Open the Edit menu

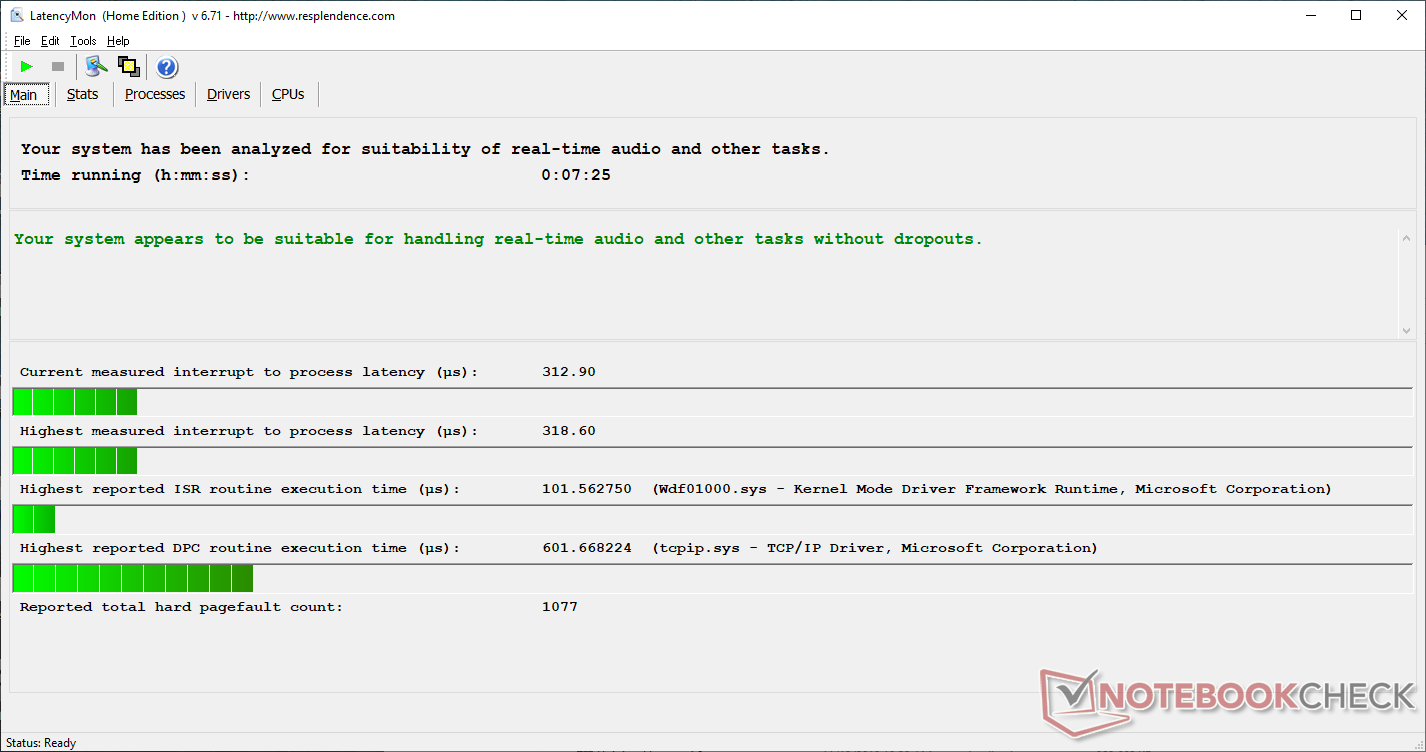click(x=50, y=41)
